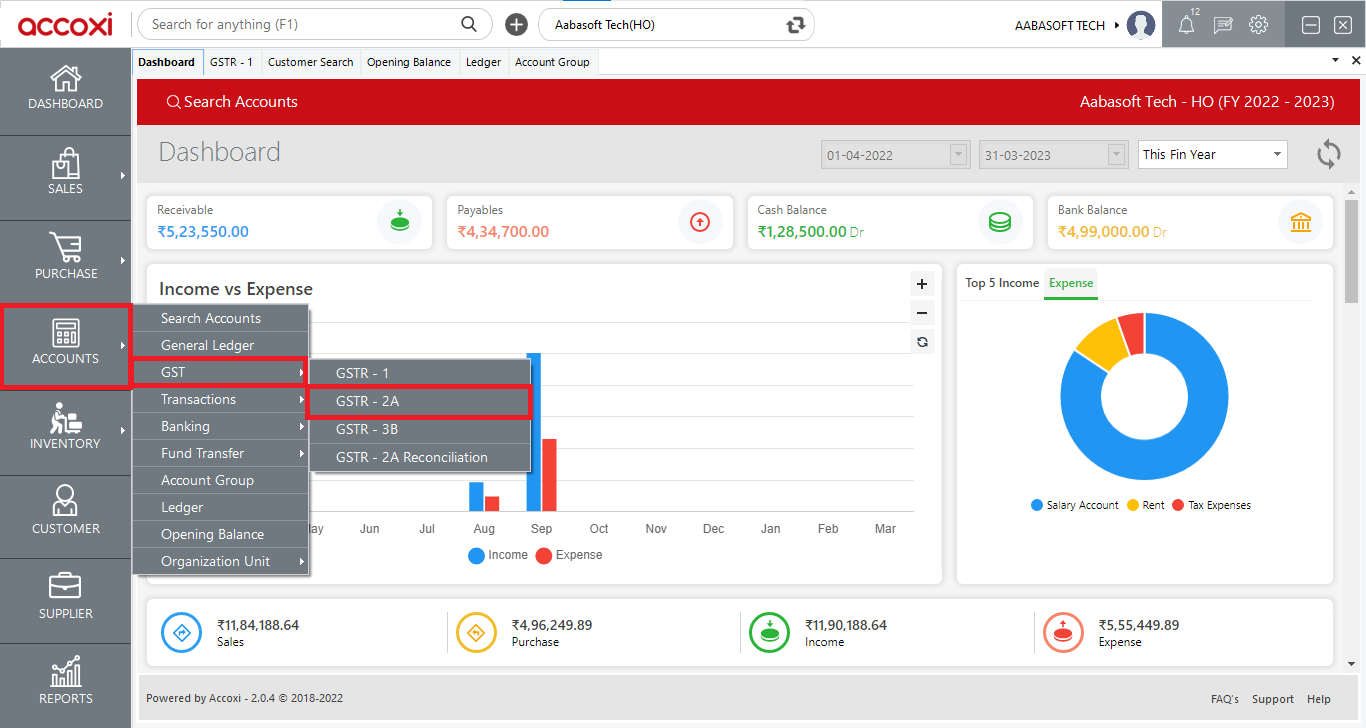Open the Purchase cart module
Viewport: 1366px width, 728px height.
point(65,258)
